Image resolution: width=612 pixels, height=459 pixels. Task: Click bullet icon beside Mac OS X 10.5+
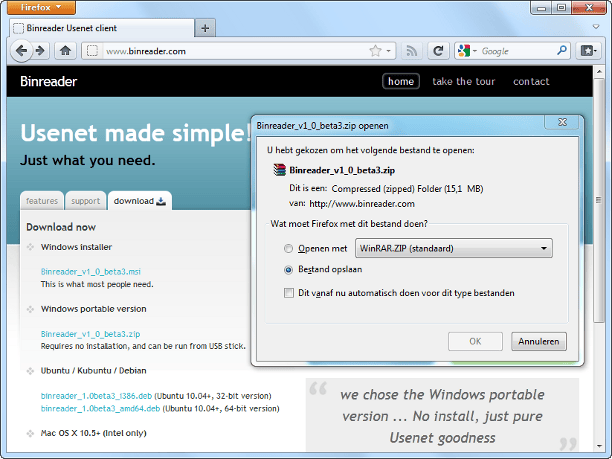30,433
